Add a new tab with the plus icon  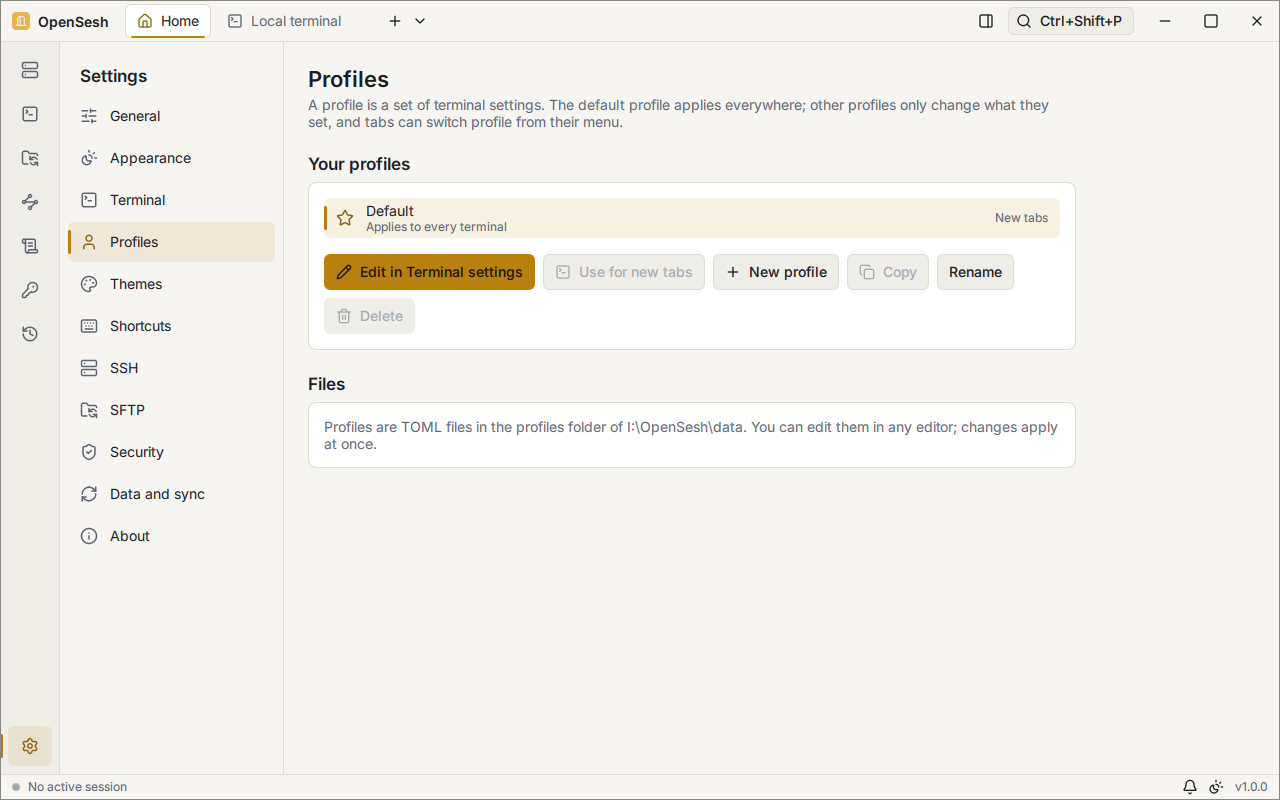[x=395, y=21]
